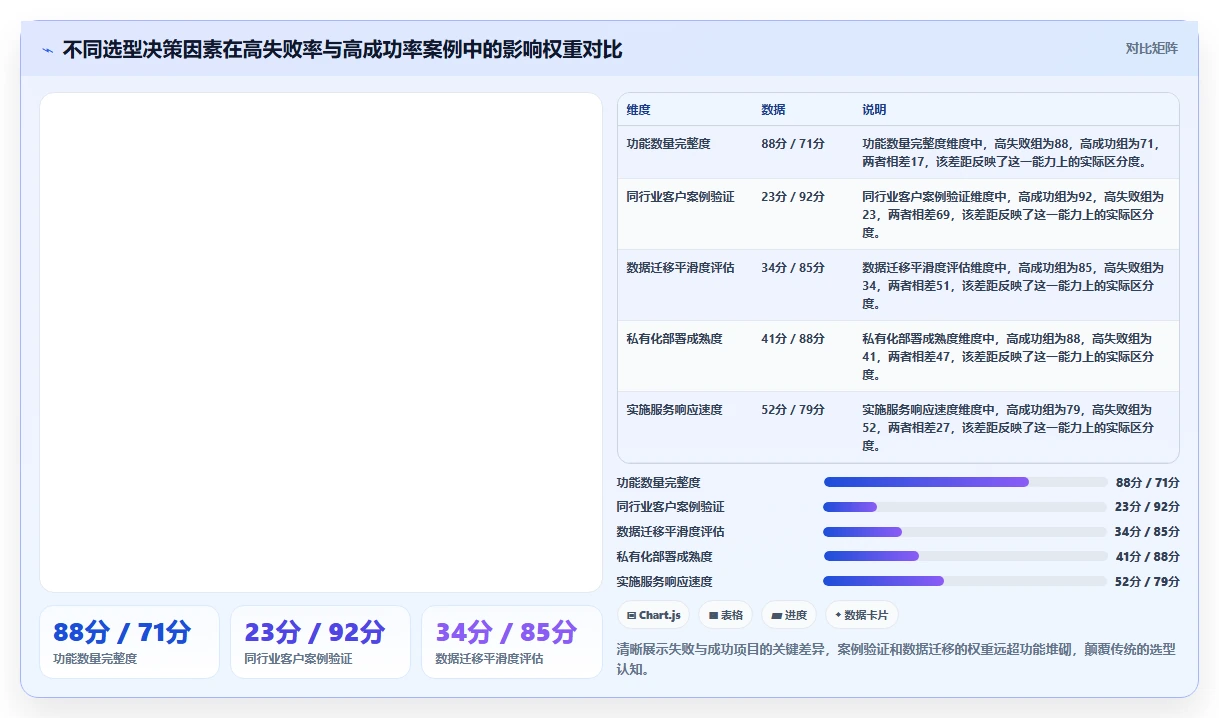The height and width of the screenshot is (718, 1219).
Task: Select the 表格 chip
Action: point(726,615)
